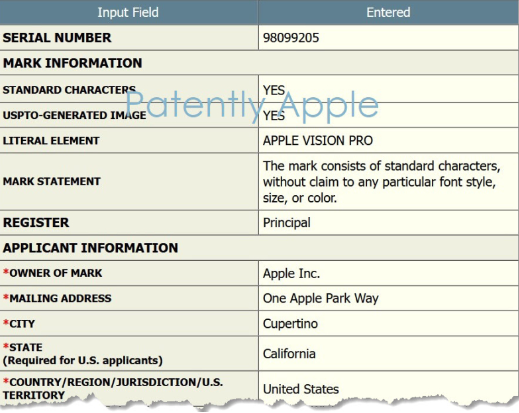Click the MARK STATEMENT field label

click(x=52, y=181)
